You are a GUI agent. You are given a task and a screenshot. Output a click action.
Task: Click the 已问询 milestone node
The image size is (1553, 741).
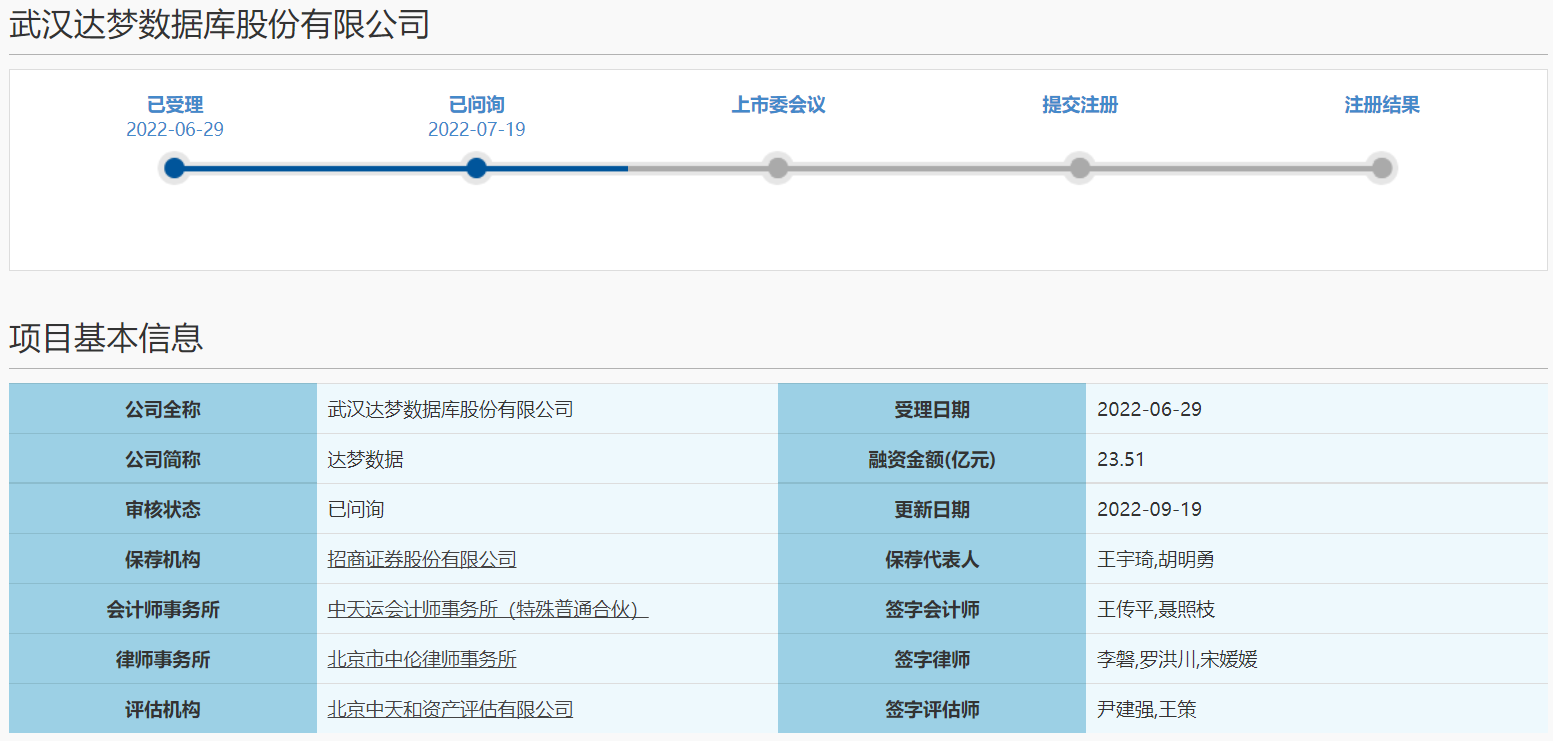pos(476,168)
